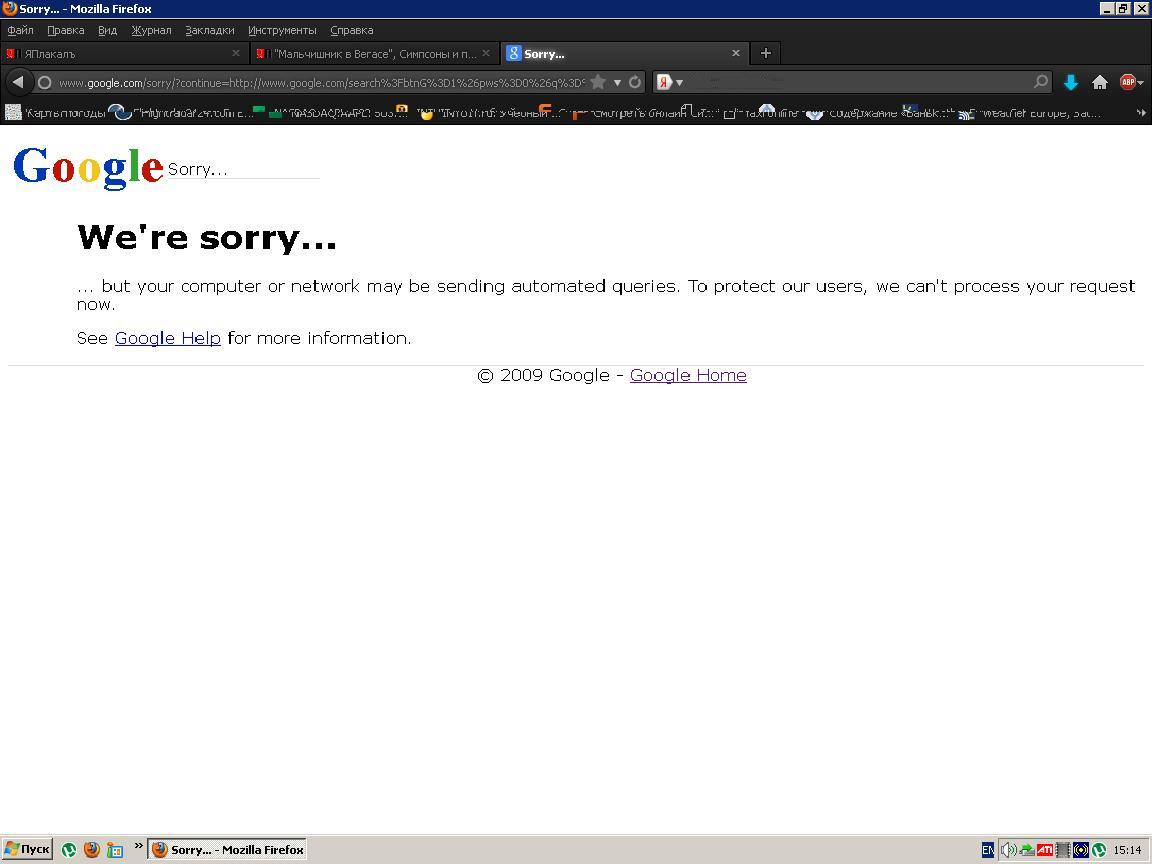The height and width of the screenshot is (864, 1152).
Task: Close the Мальчишник в Вегасе tab
Action: (486, 53)
